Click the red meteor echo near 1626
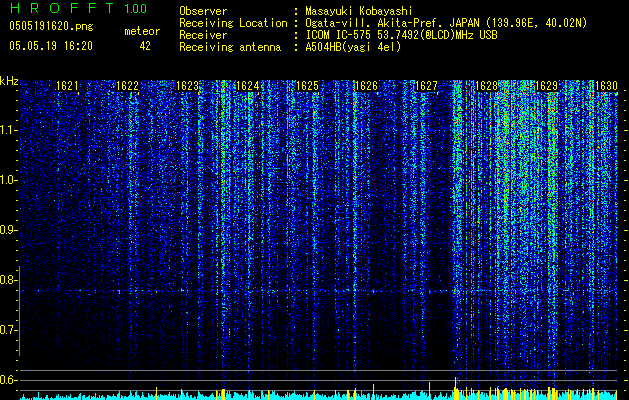This screenshot has height=400, width=629. [x=373, y=290]
